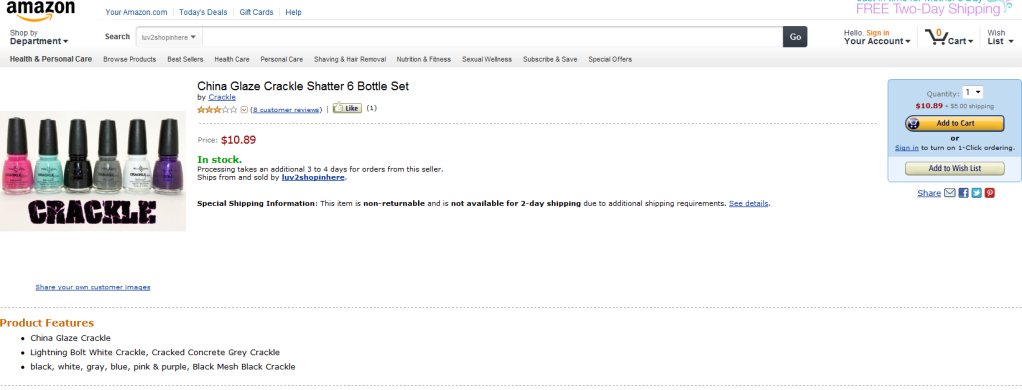The image size is (1022, 390).
Task: Click inside the search input field
Action: [x=493, y=37]
